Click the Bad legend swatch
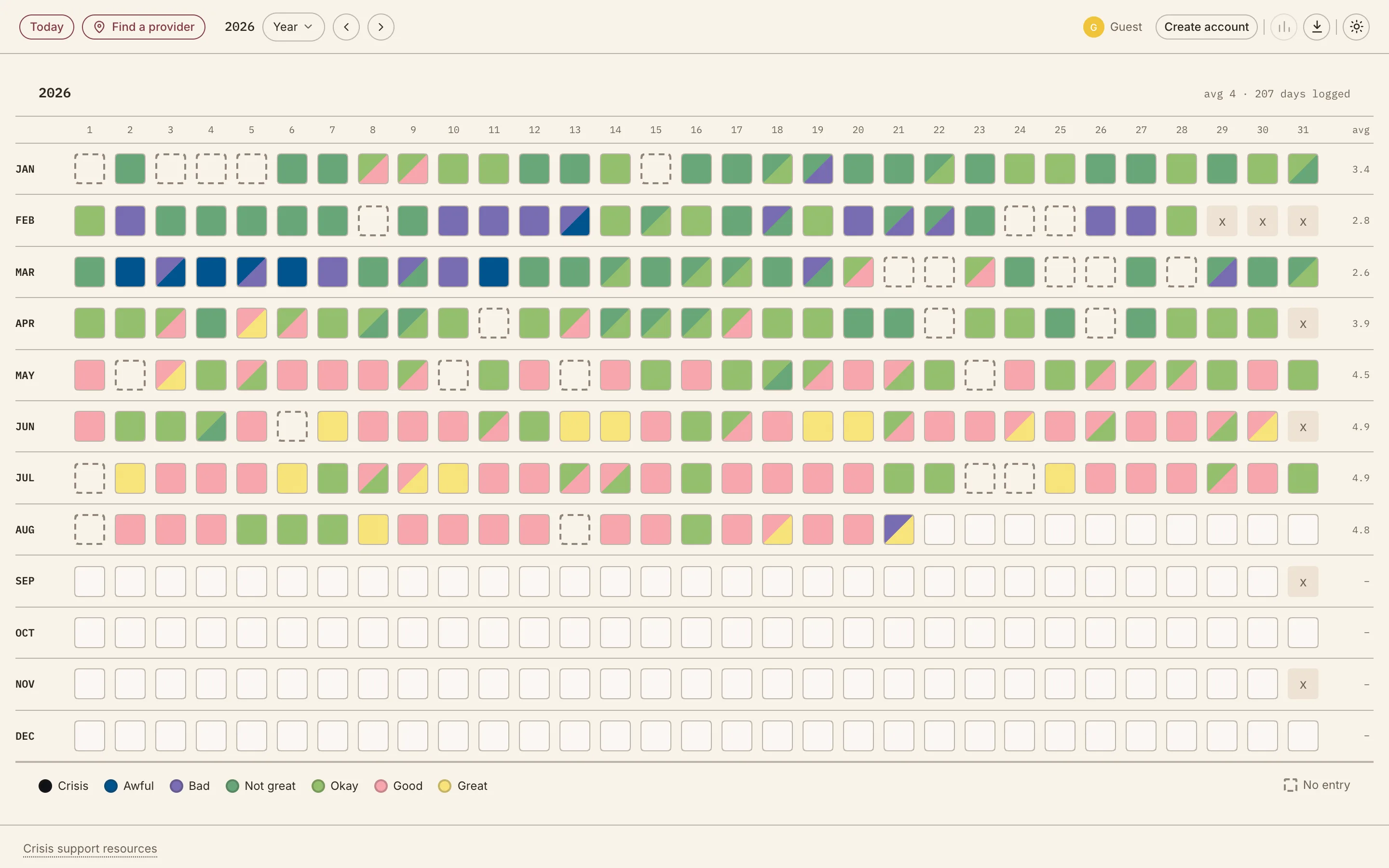 click(177, 786)
